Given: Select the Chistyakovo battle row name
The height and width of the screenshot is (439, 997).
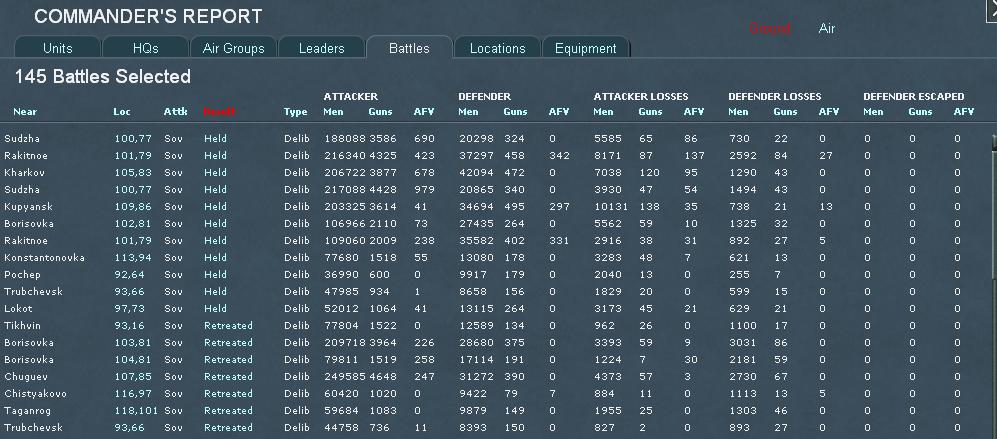Looking at the screenshot, I should [x=35, y=394].
